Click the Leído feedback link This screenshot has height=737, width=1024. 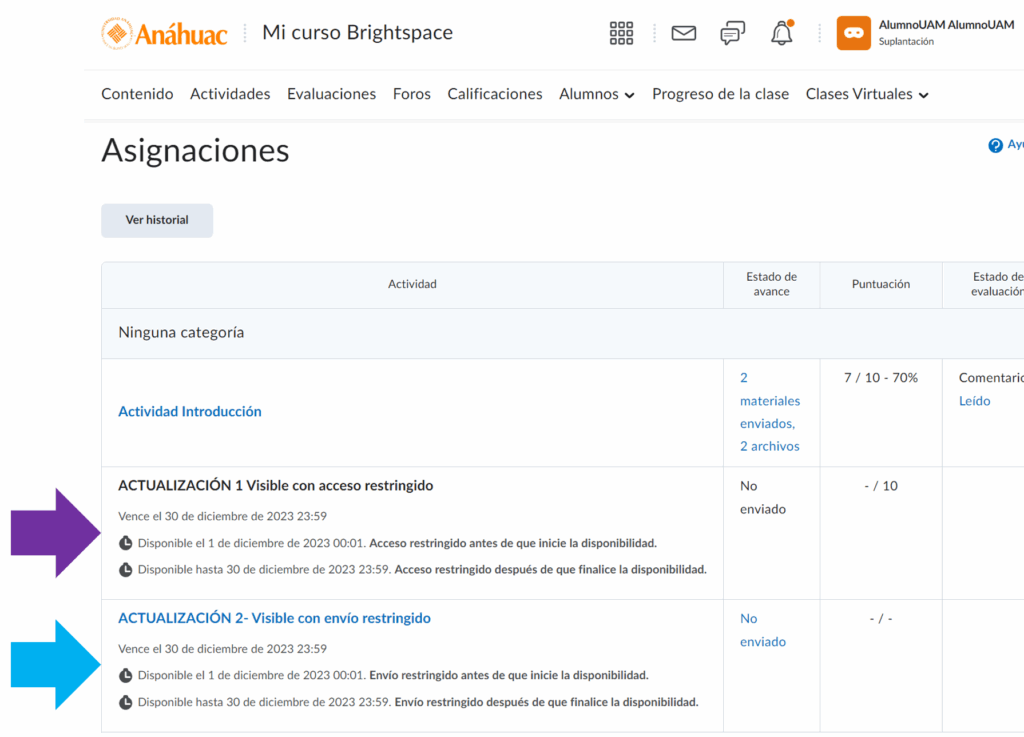tap(974, 401)
